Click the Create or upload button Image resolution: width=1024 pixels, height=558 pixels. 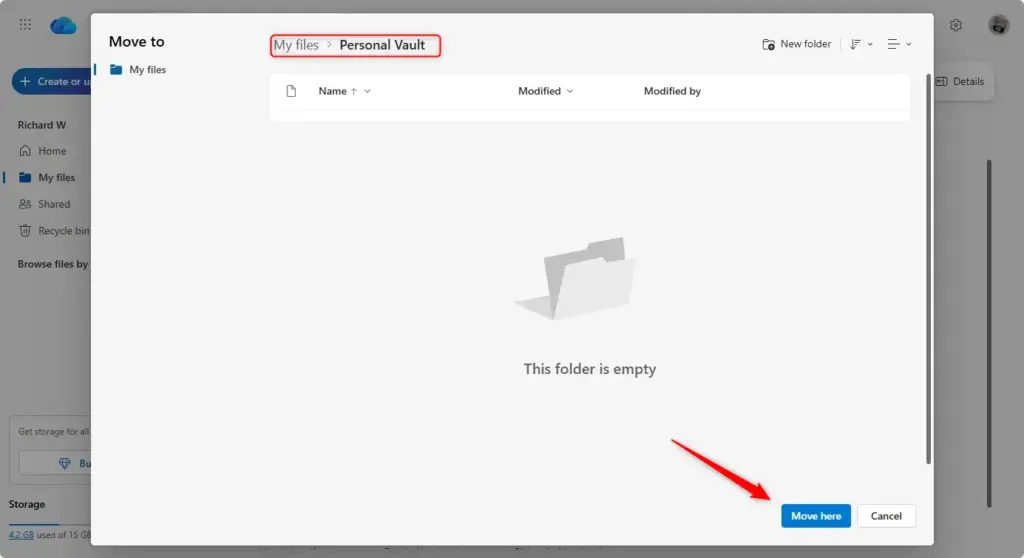(52, 82)
